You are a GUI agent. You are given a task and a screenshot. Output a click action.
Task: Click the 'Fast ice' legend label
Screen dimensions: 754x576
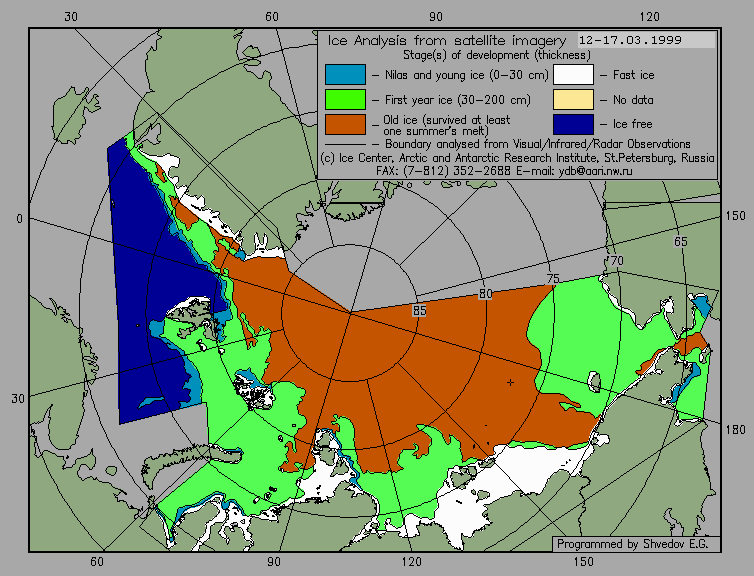coord(633,75)
